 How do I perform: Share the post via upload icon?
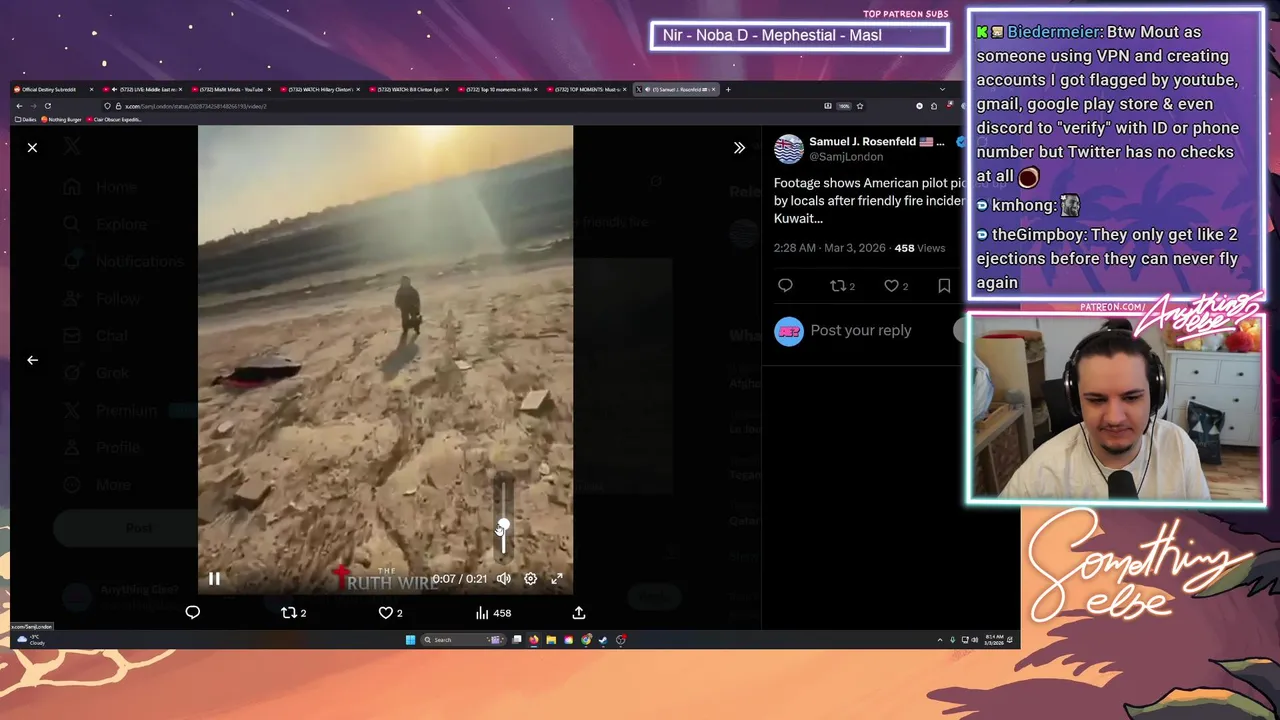tap(578, 613)
